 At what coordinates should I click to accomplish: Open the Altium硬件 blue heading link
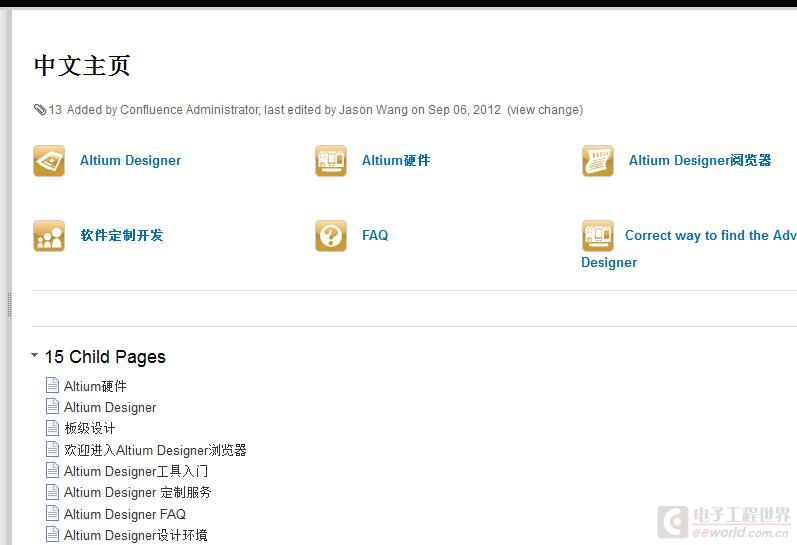click(x=396, y=161)
